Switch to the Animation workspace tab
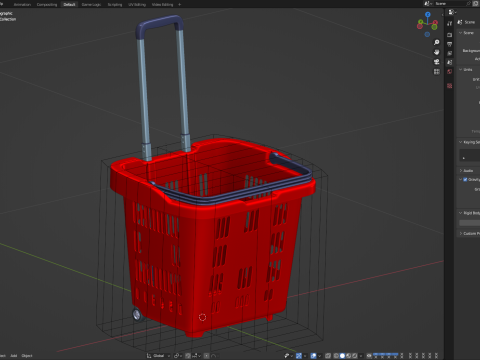This screenshot has height=360, width=480. [22, 4]
